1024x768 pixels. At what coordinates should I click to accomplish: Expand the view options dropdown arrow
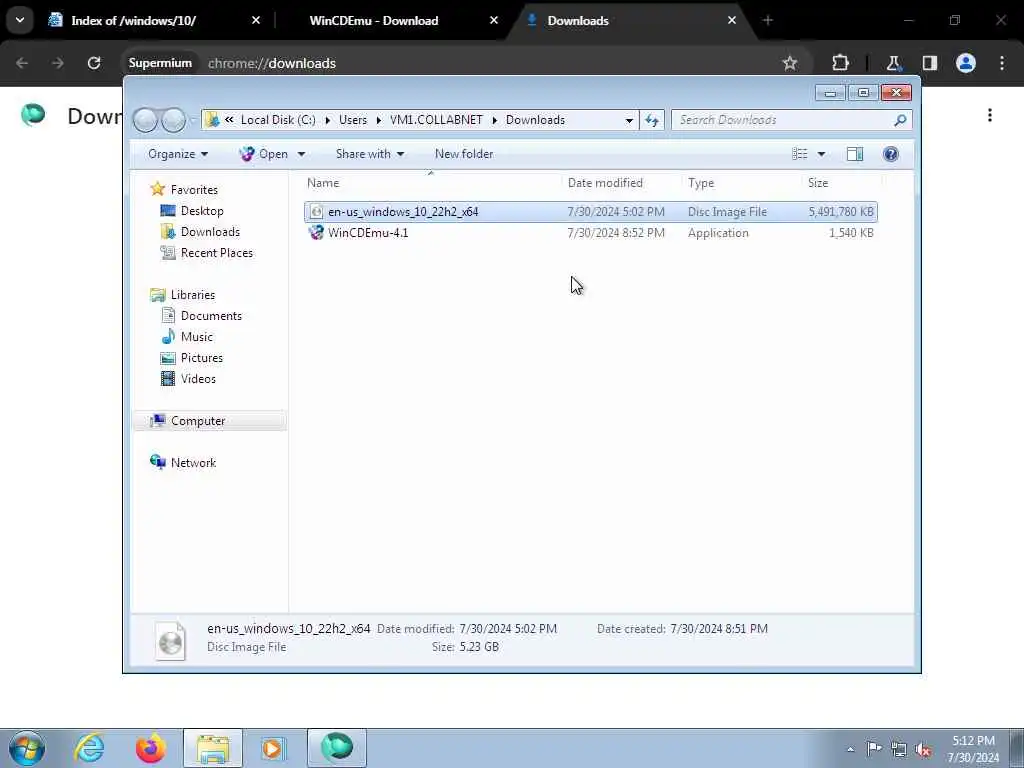[822, 154]
